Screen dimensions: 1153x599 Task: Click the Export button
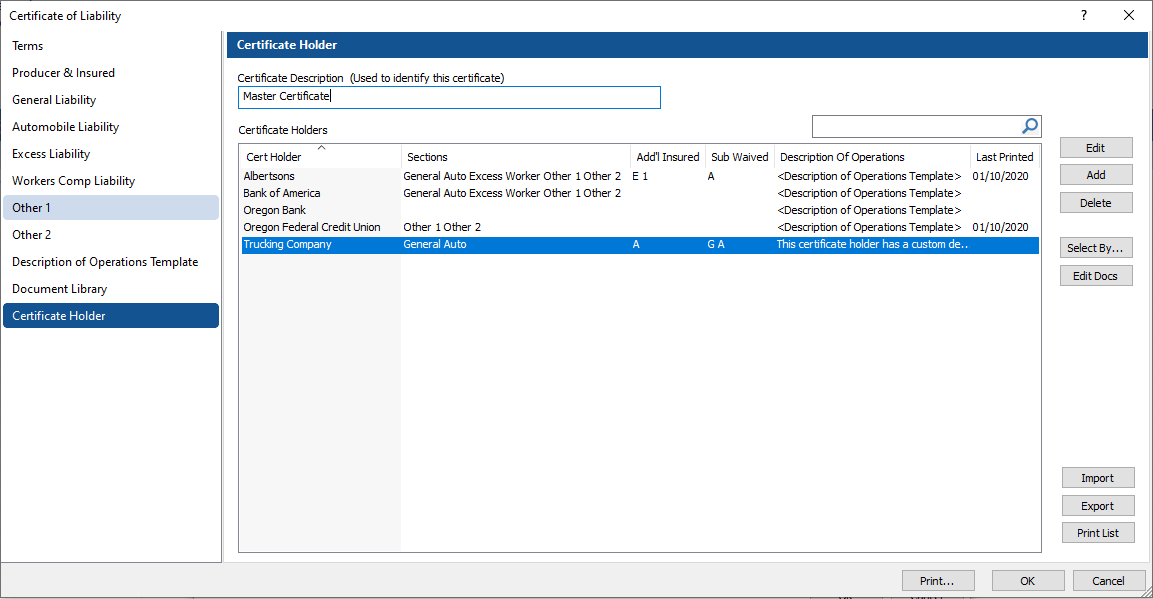coord(1098,506)
